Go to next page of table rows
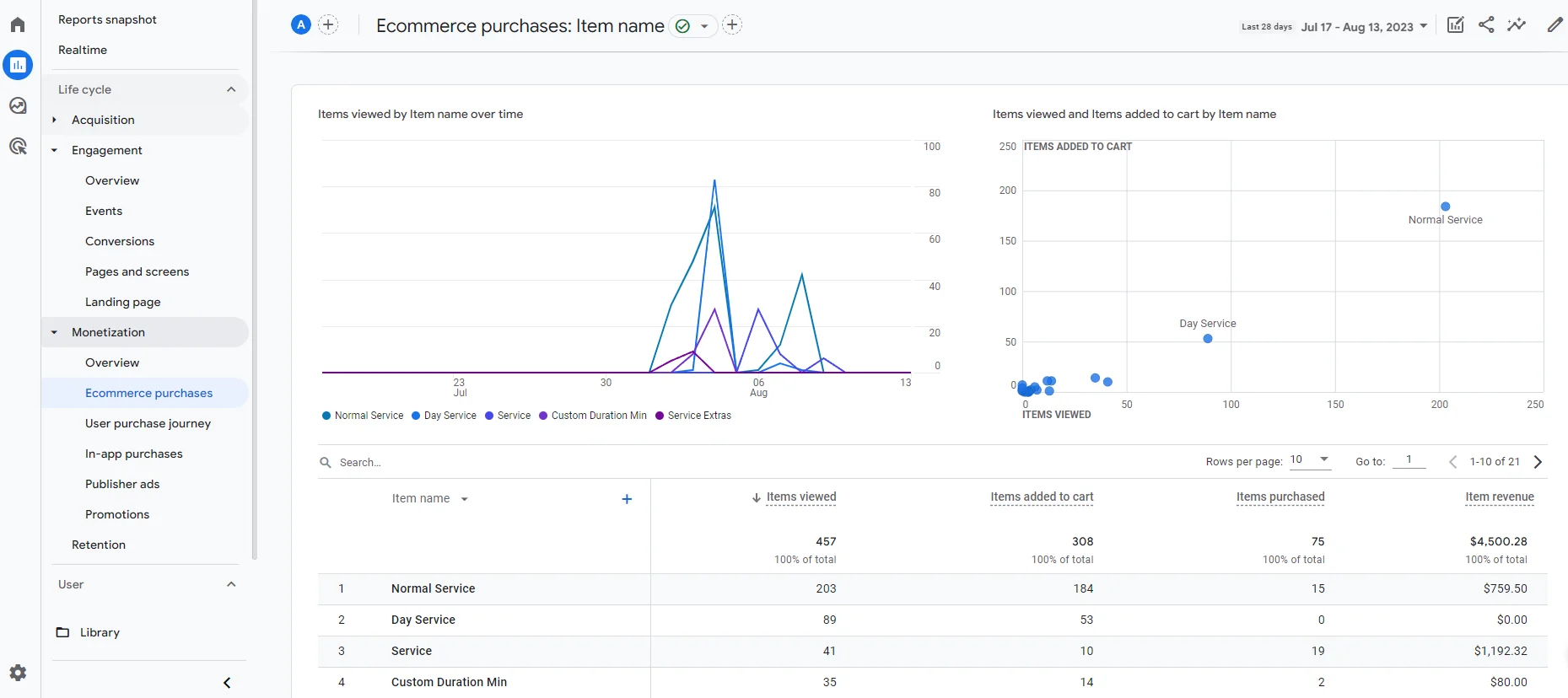The width and height of the screenshot is (1568, 698). (1538, 462)
